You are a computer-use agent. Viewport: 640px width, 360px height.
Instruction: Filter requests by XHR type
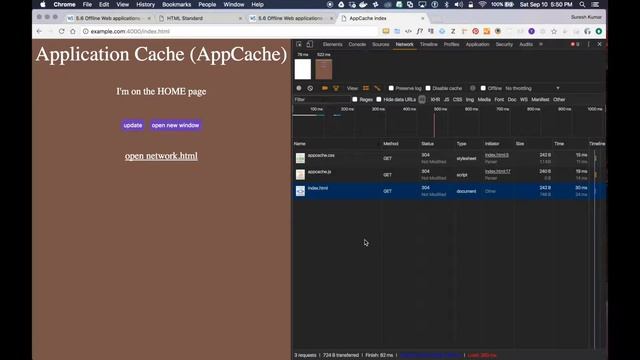click(x=435, y=100)
